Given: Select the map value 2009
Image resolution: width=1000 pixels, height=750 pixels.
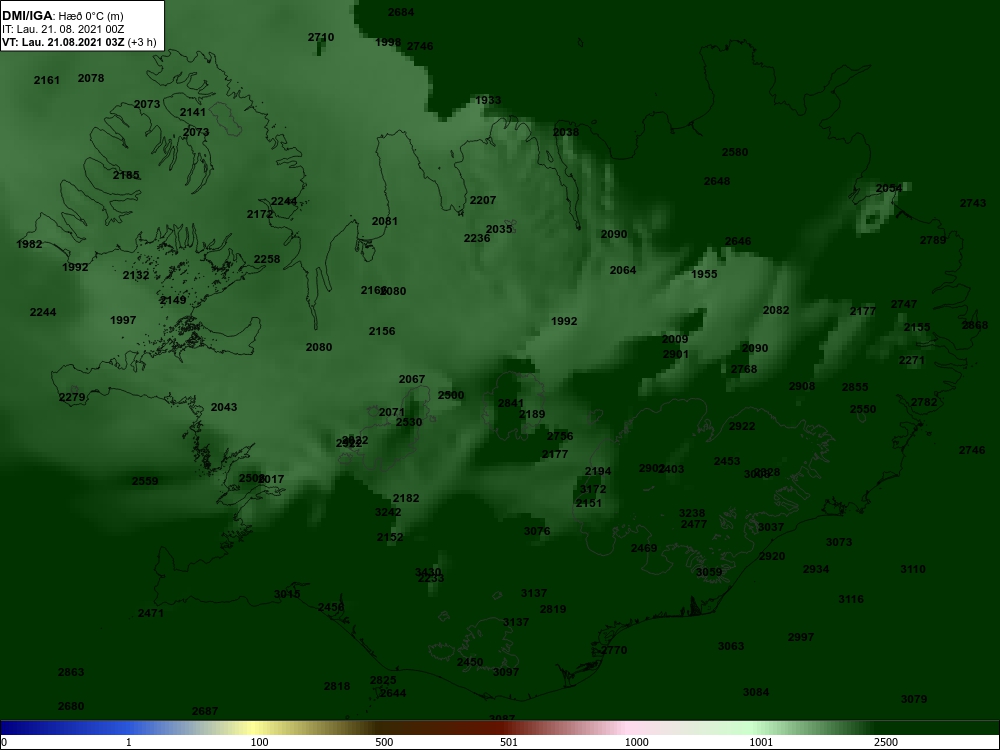Looking at the screenshot, I should 675,339.
